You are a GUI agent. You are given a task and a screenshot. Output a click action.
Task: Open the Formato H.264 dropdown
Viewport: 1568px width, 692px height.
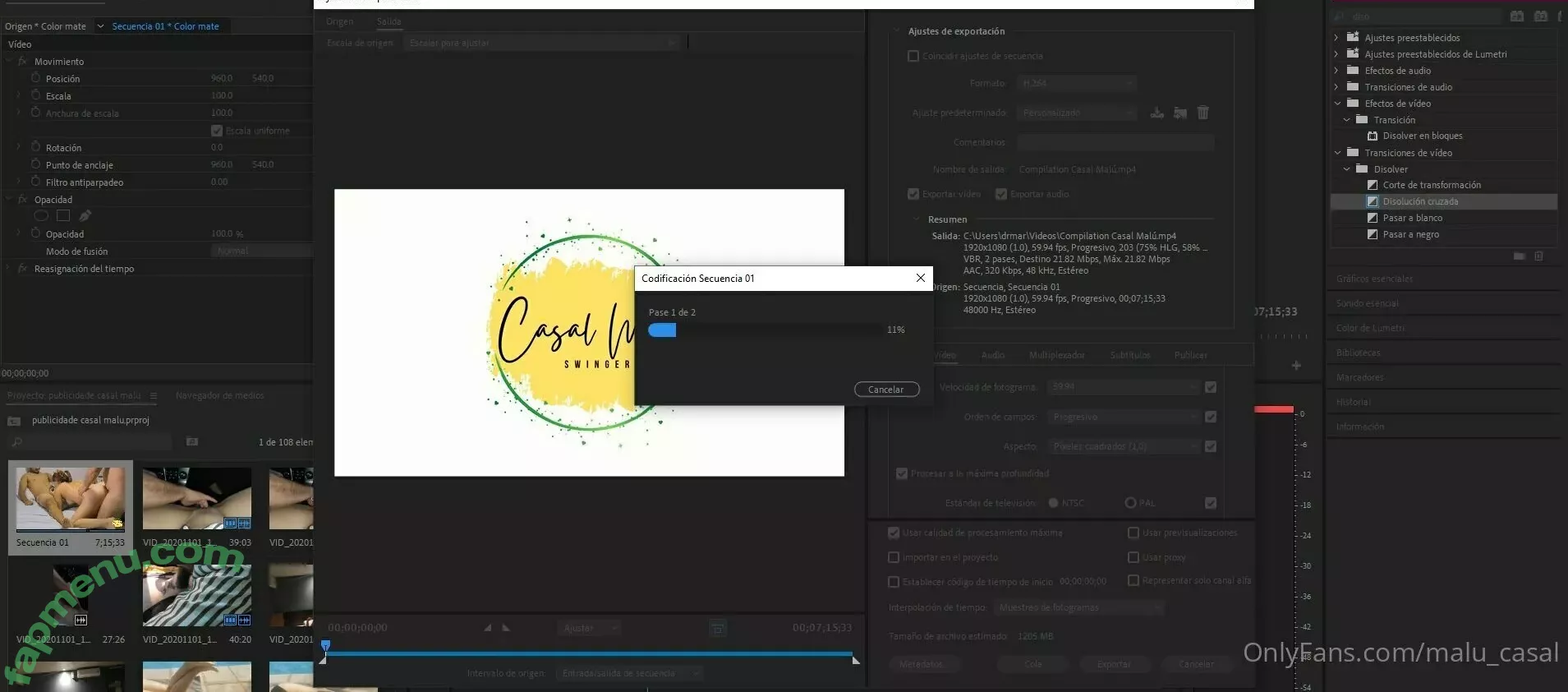(1077, 83)
